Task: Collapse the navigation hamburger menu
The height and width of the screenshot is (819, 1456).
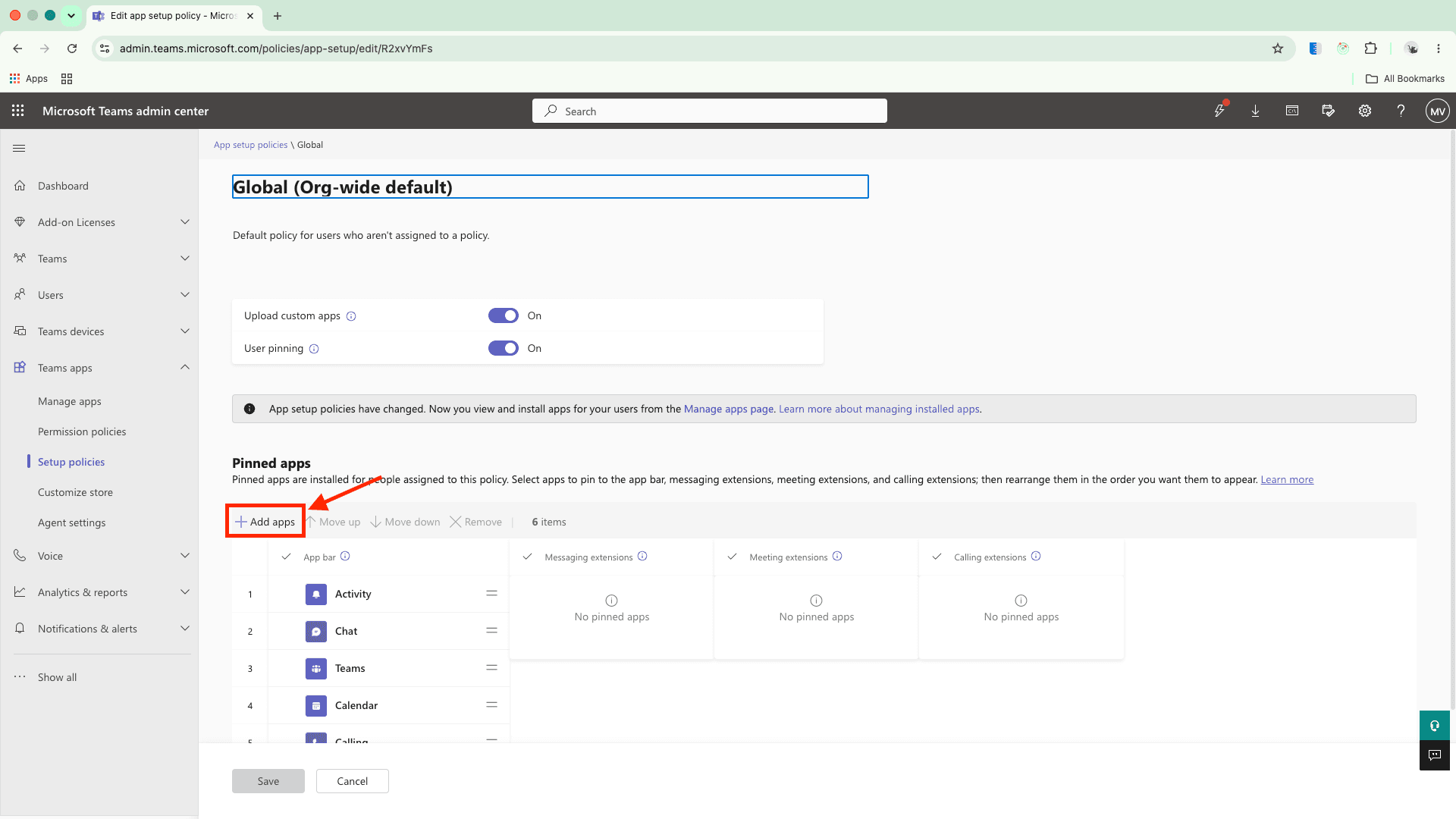Action: (20, 149)
